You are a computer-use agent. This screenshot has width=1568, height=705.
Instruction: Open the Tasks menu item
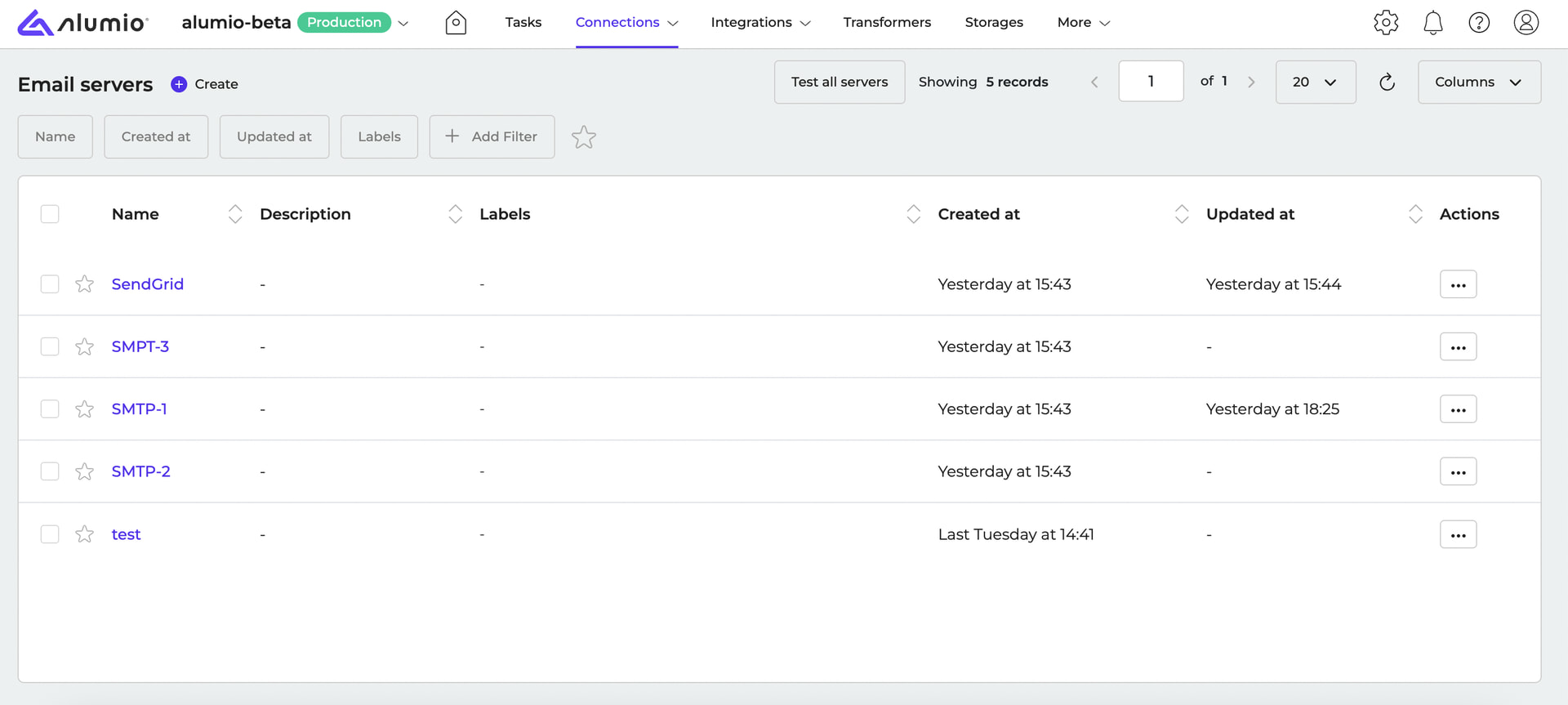pos(523,23)
